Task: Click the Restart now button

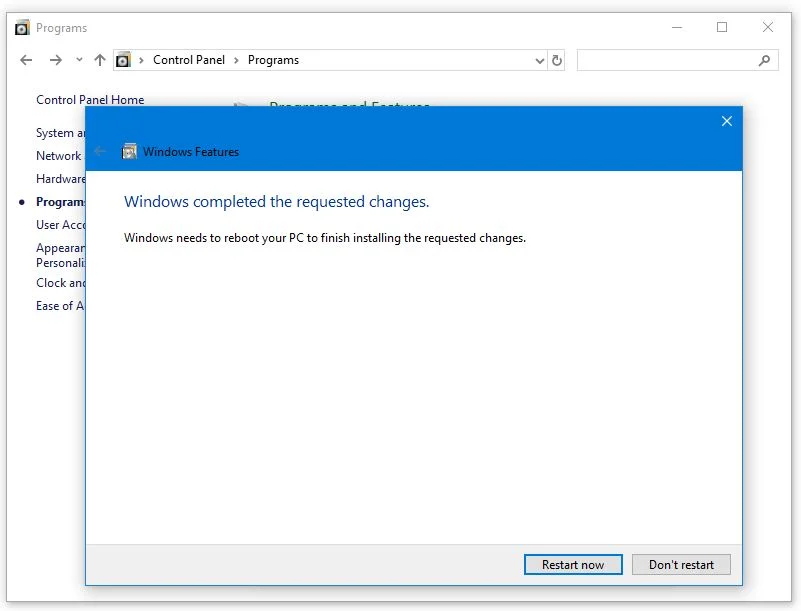Action: (573, 565)
